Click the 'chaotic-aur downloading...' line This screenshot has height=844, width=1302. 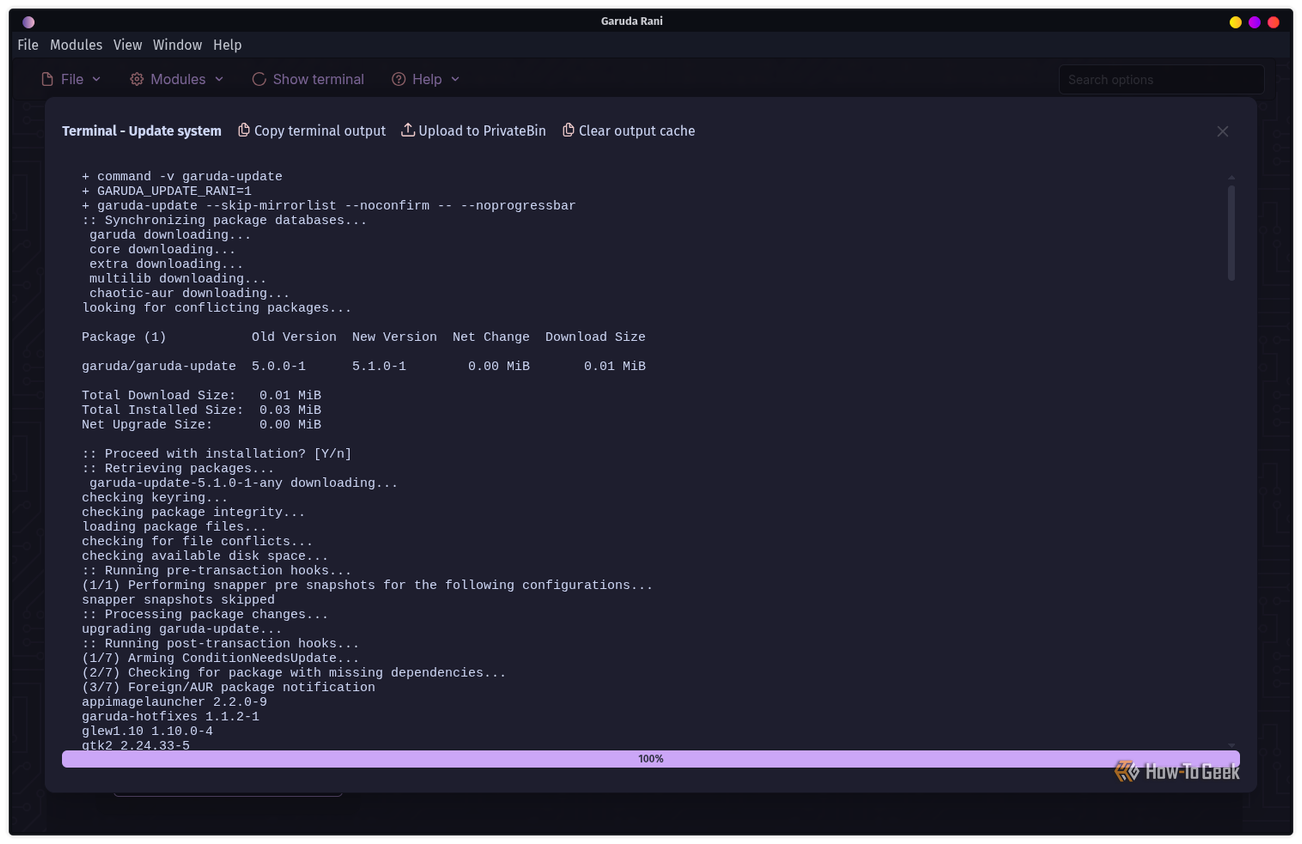coord(189,294)
